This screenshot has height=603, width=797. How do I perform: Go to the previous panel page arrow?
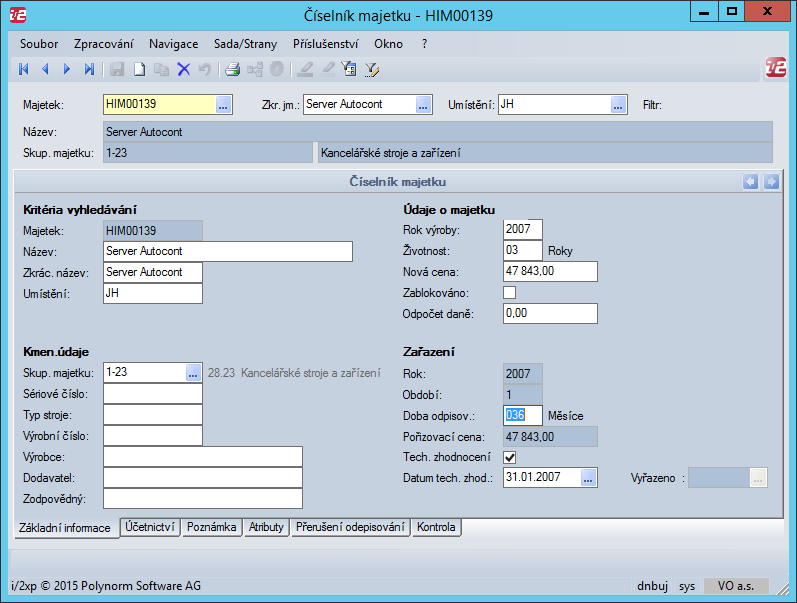tap(750, 182)
